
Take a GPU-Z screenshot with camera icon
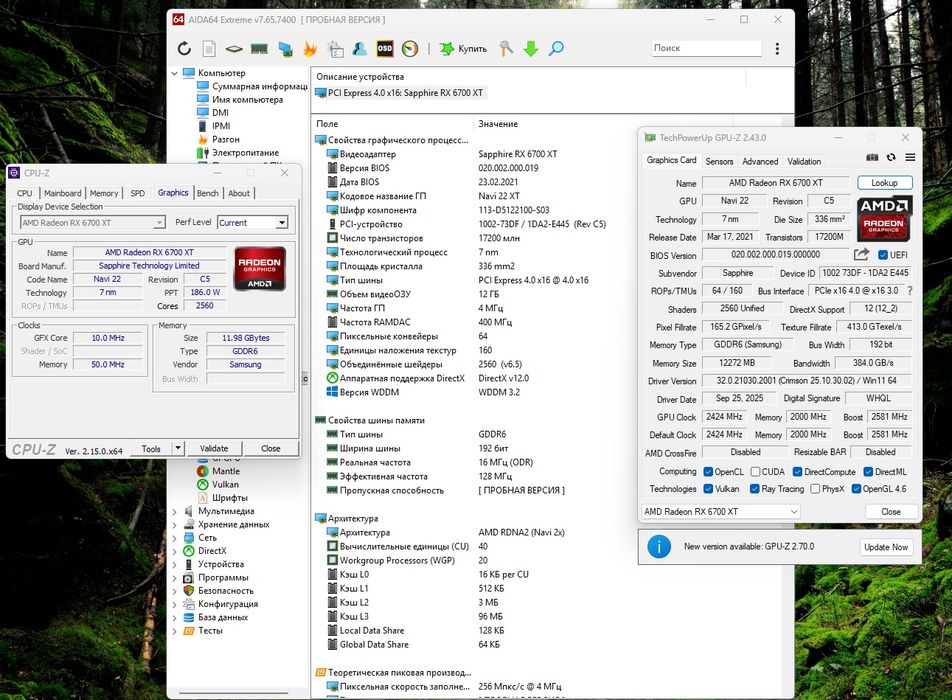(x=872, y=157)
